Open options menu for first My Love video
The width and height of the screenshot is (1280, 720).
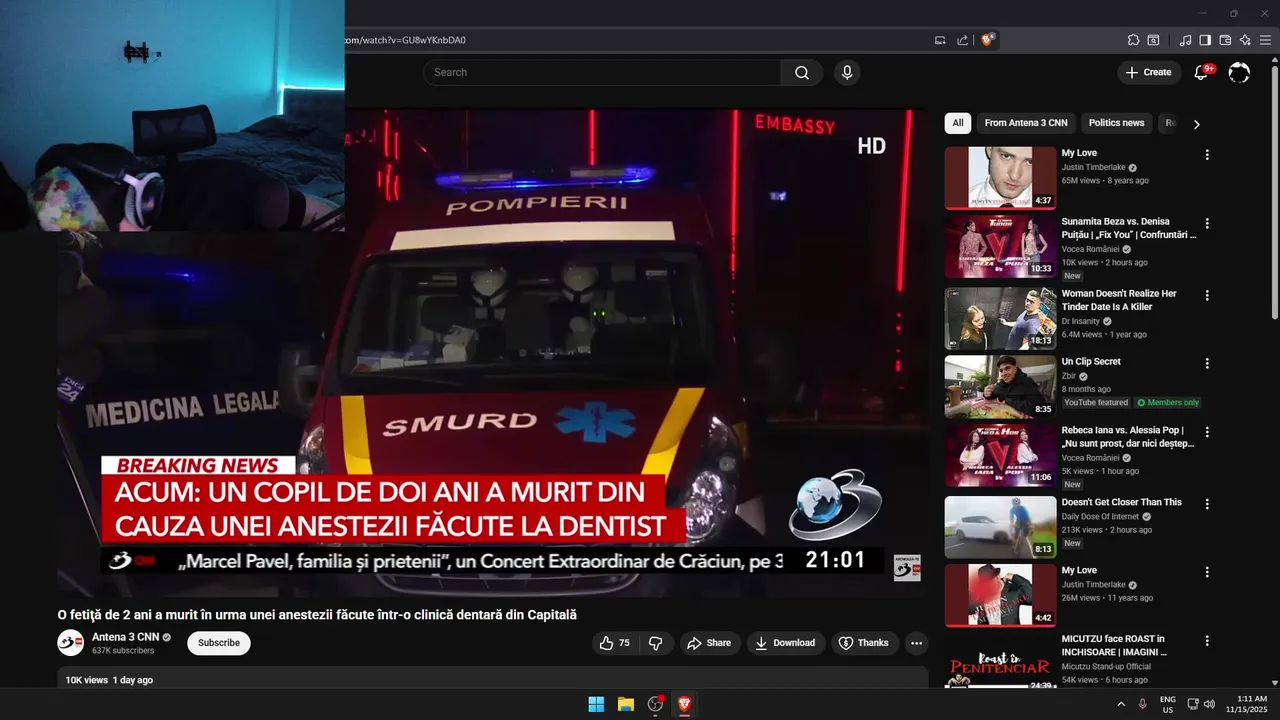(x=1207, y=155)
